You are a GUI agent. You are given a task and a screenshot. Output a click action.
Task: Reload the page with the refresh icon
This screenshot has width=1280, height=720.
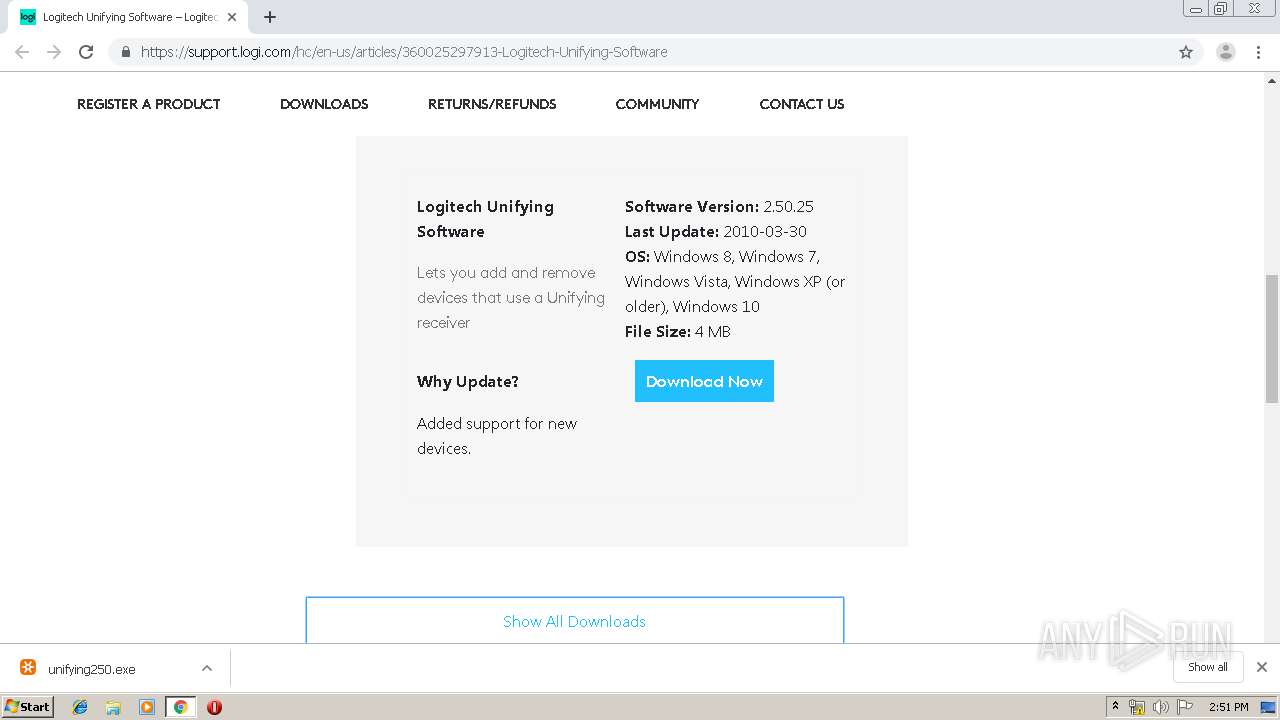(86, 52)
